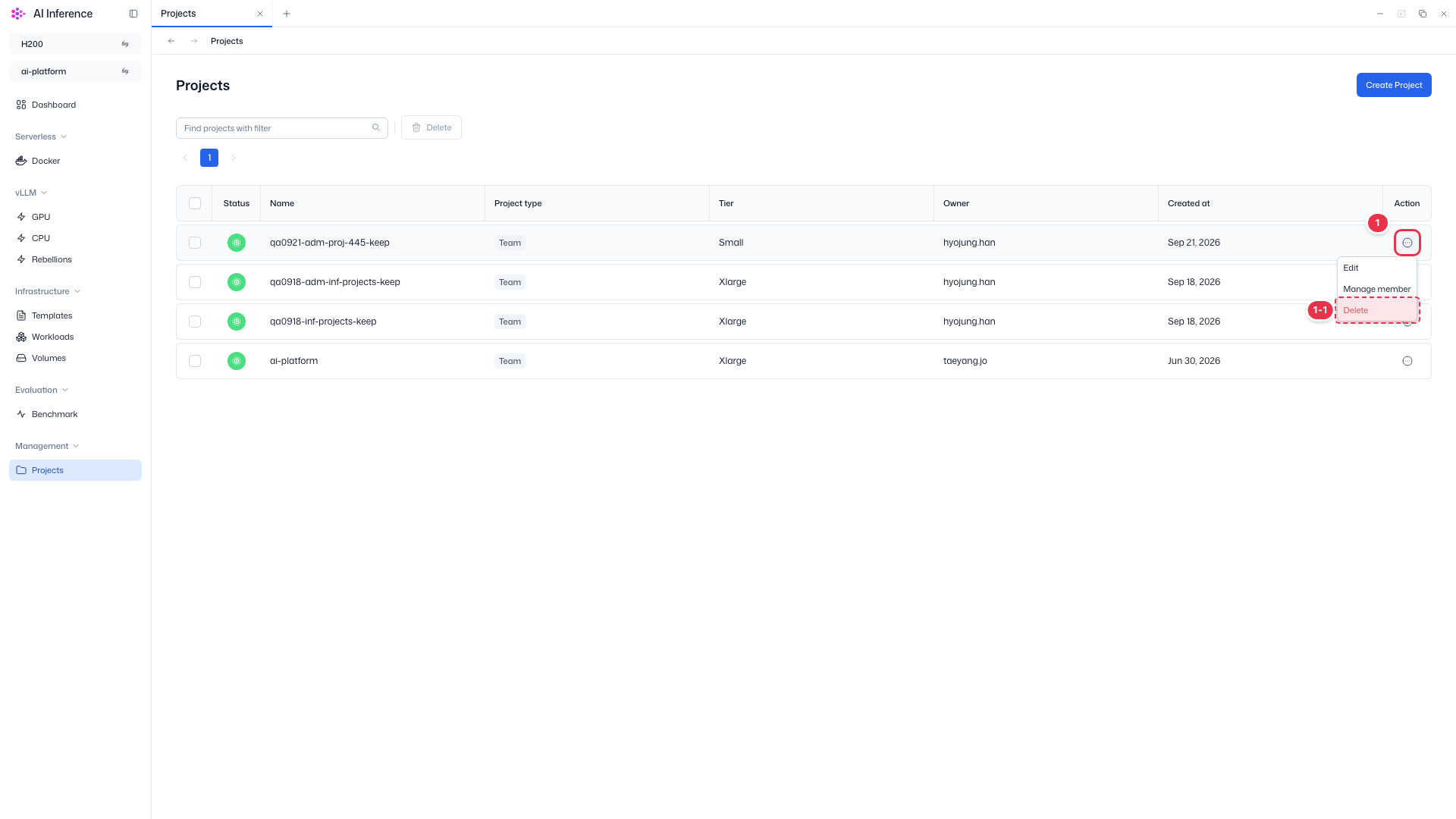Screen dimensions: 1456x819
Task: Open action menu for ai-platform row
Action: 1407,361
